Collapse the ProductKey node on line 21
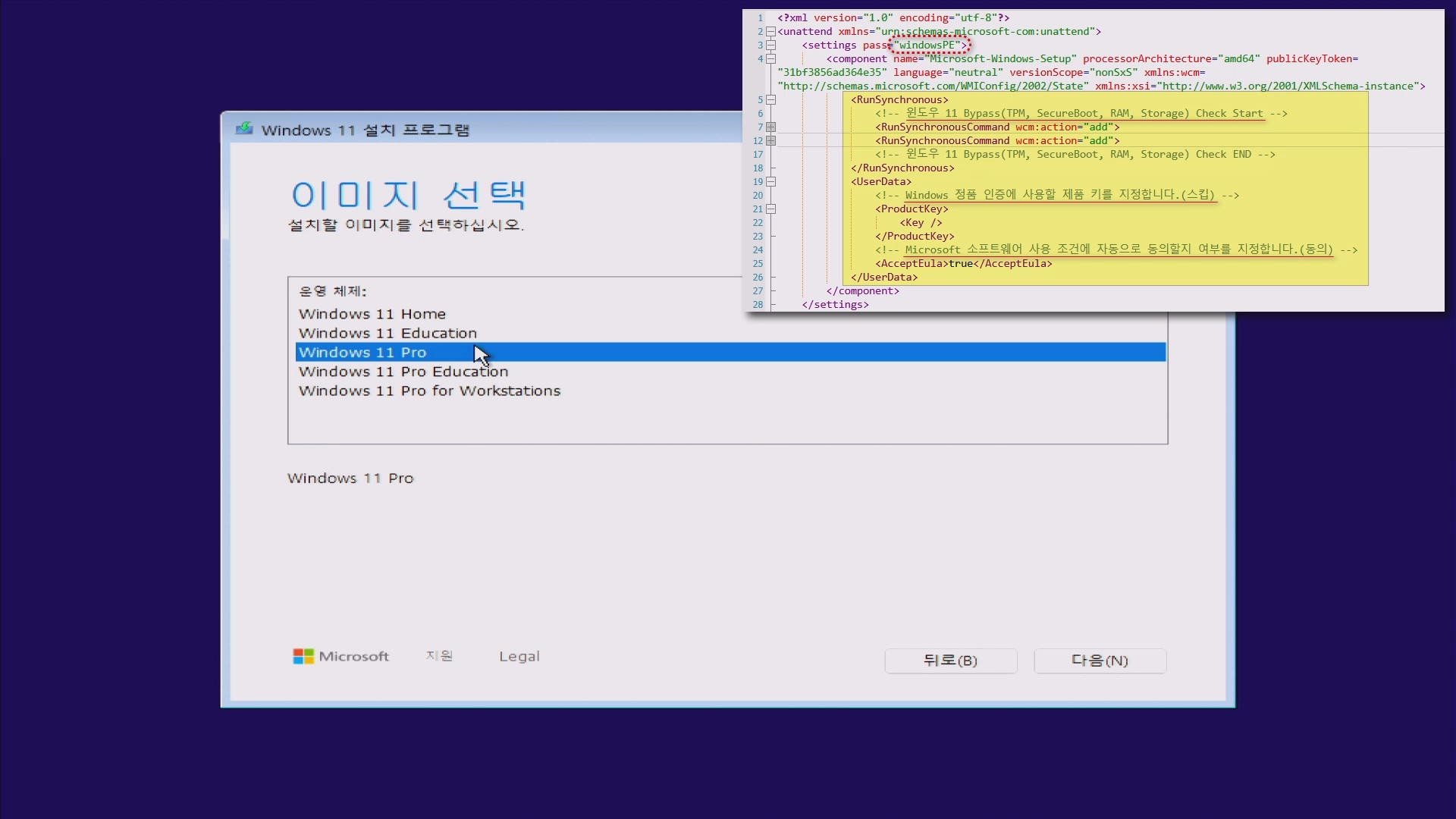This screenshot has height=819, width=1456. tap(771, 209)
